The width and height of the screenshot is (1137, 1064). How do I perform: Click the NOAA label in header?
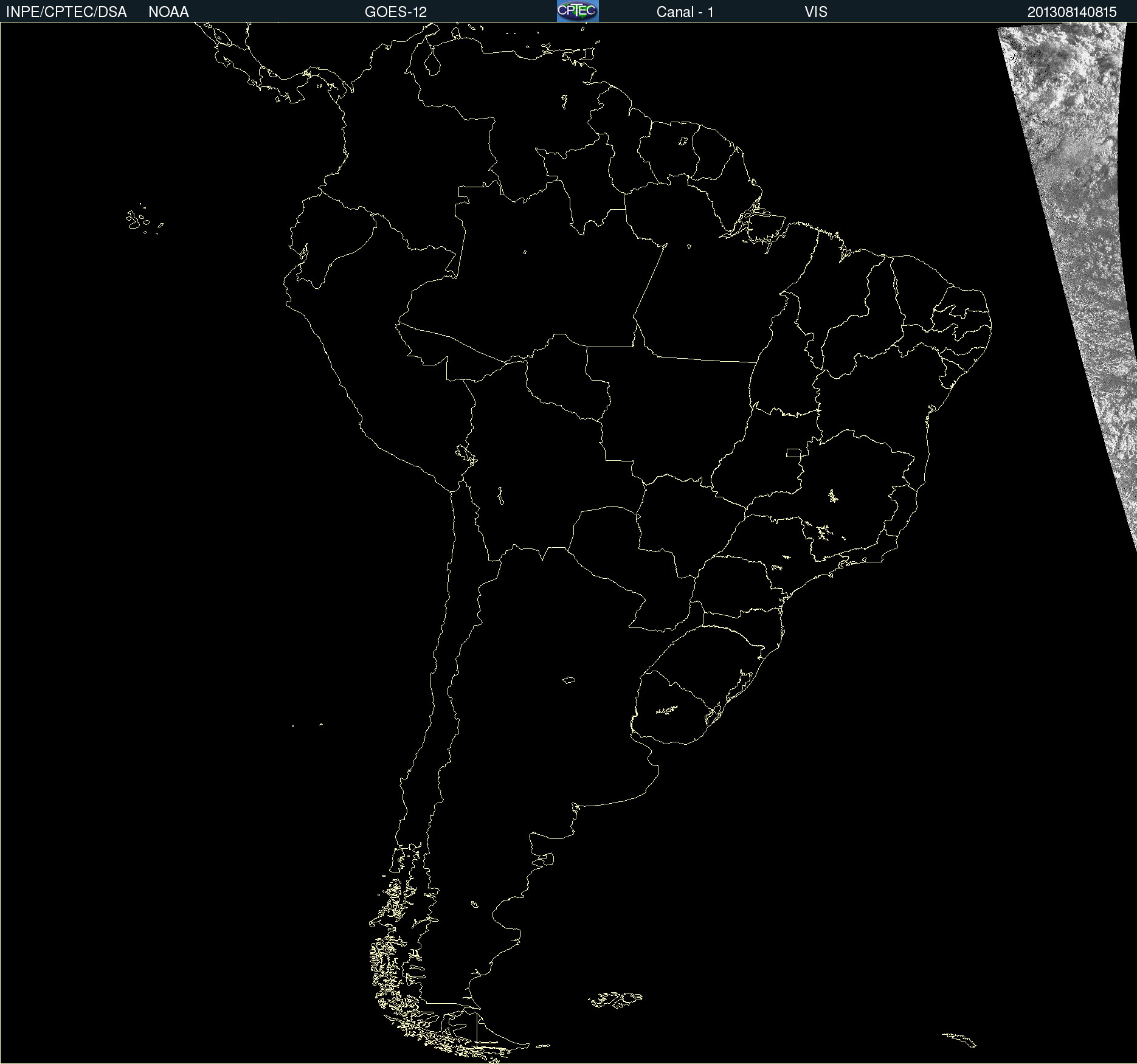coord(168,12)
